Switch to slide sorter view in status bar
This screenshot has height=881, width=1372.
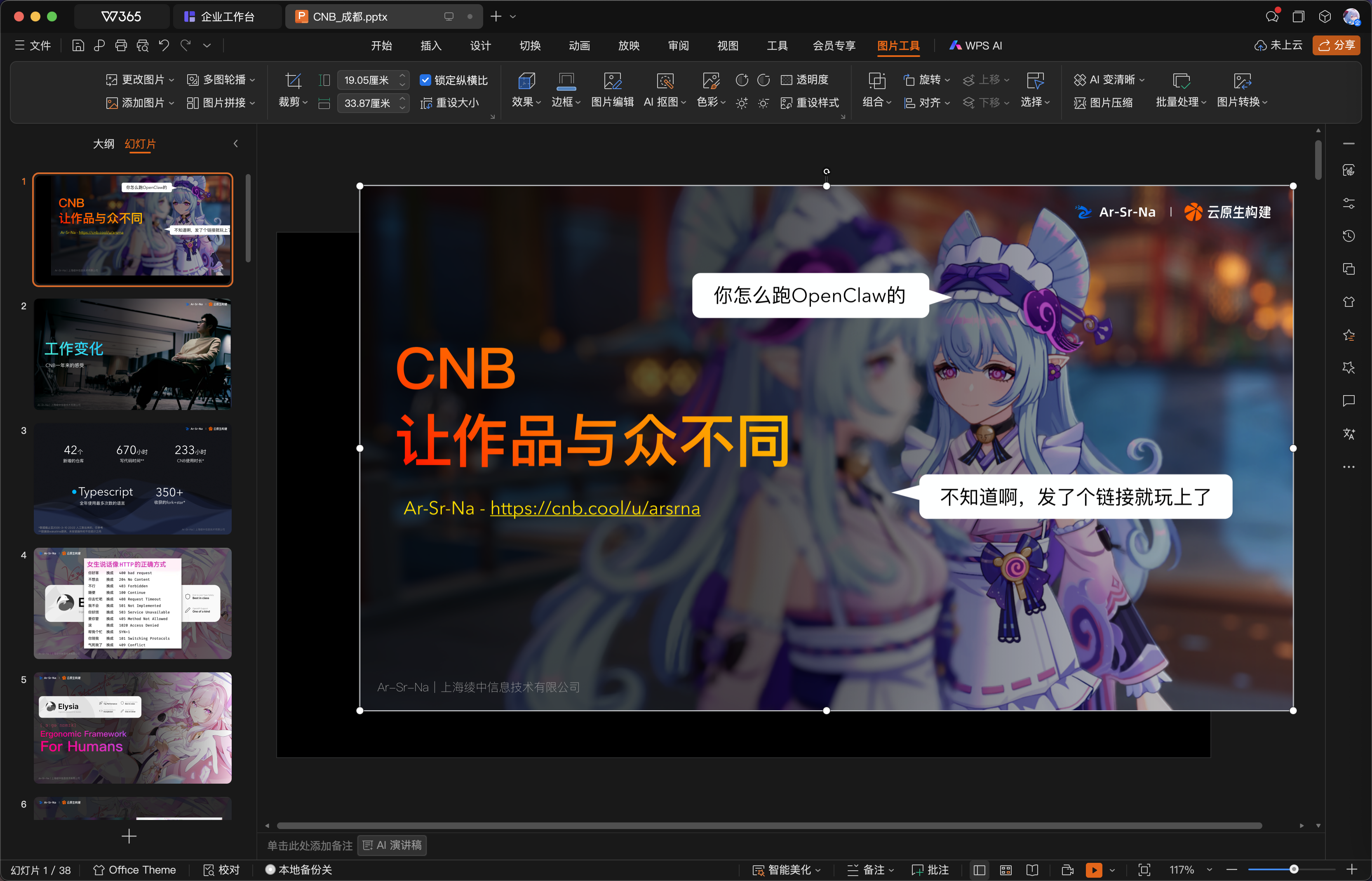[1006, 869]
